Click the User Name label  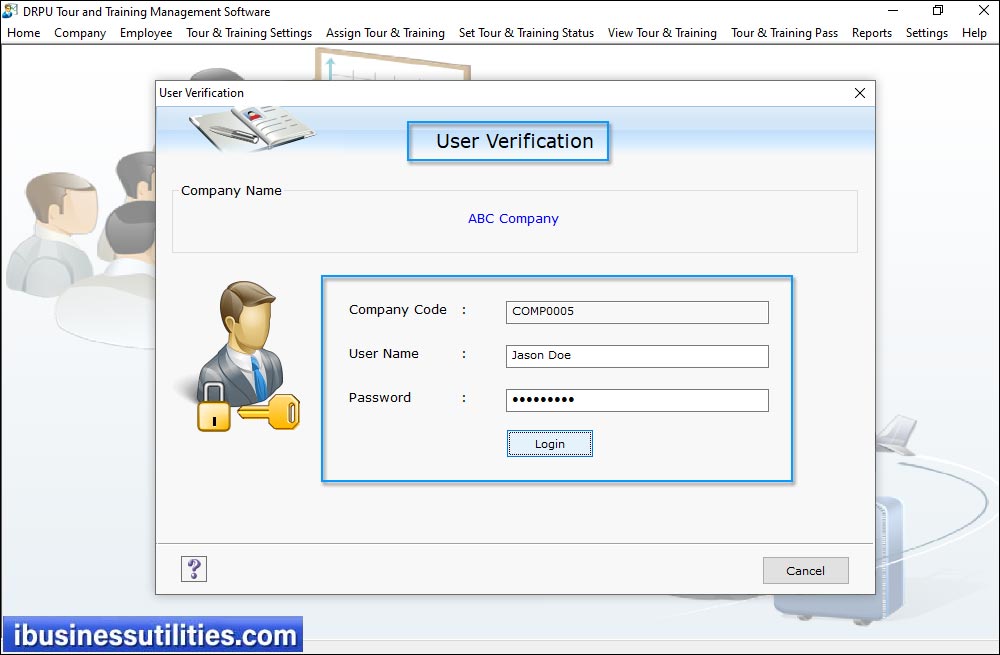coord(383,354)
